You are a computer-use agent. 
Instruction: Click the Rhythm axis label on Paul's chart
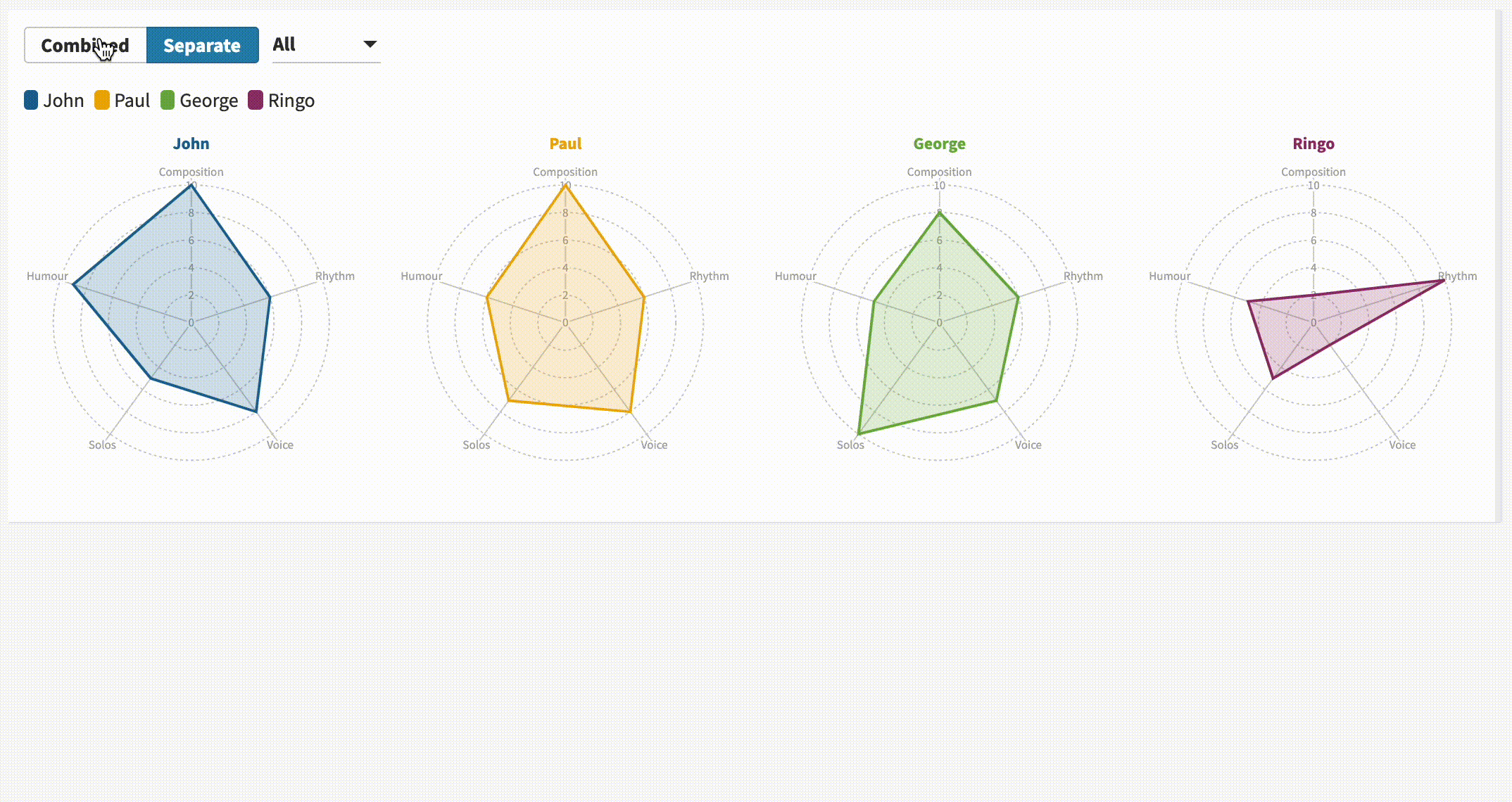(x=709, y=276)
